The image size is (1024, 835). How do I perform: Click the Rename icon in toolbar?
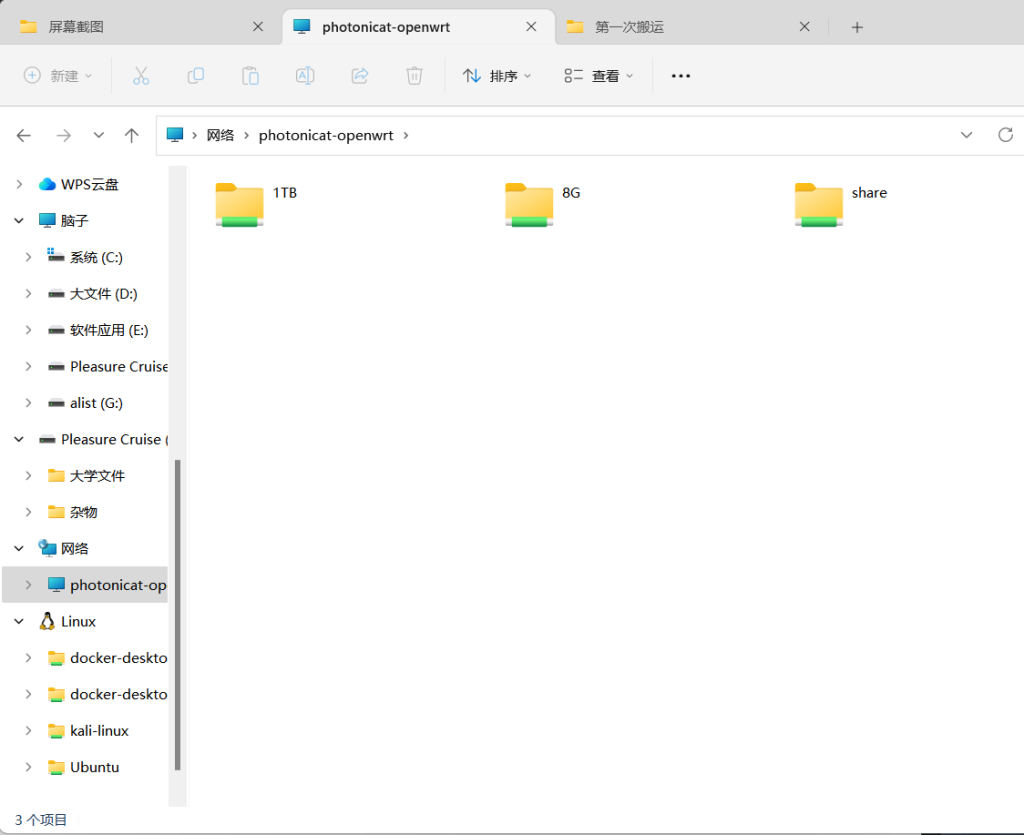point(305,76)
